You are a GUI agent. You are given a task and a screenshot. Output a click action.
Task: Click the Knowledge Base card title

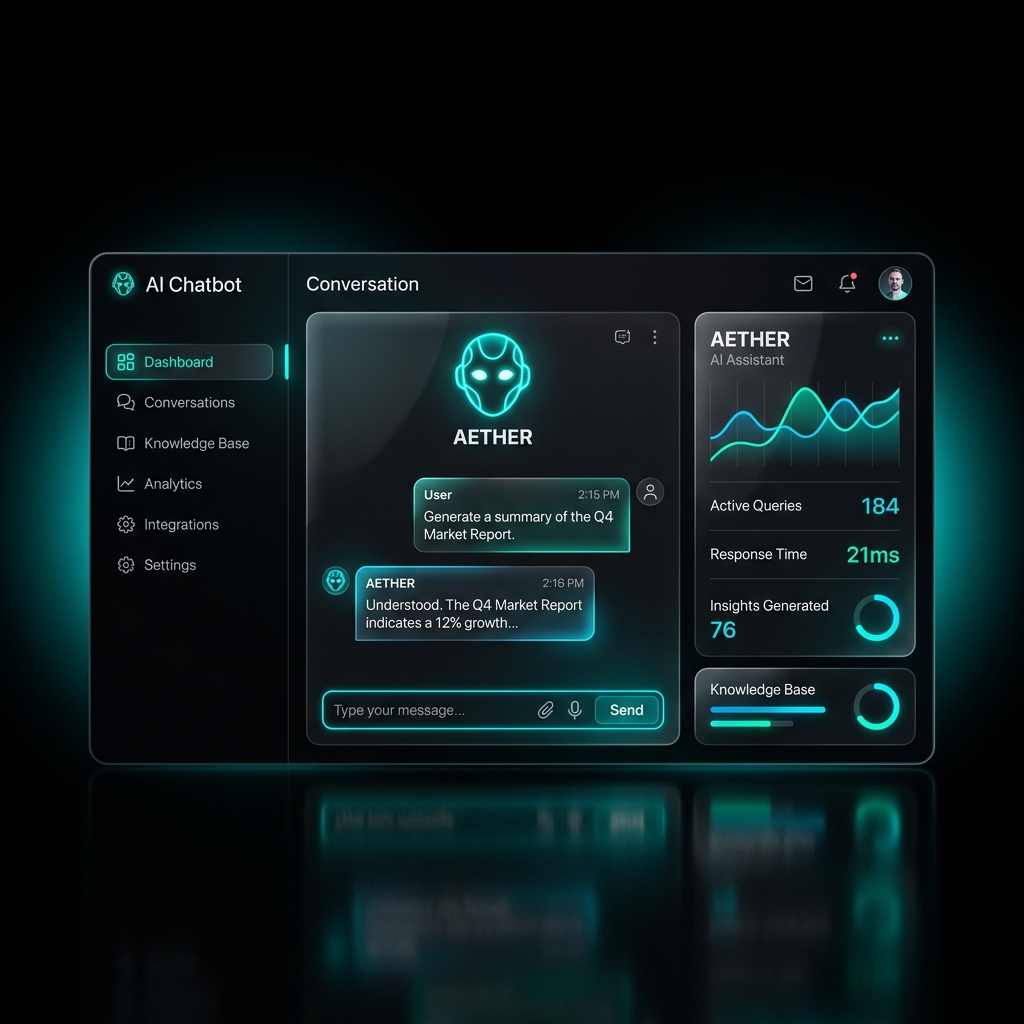[762, 690]
